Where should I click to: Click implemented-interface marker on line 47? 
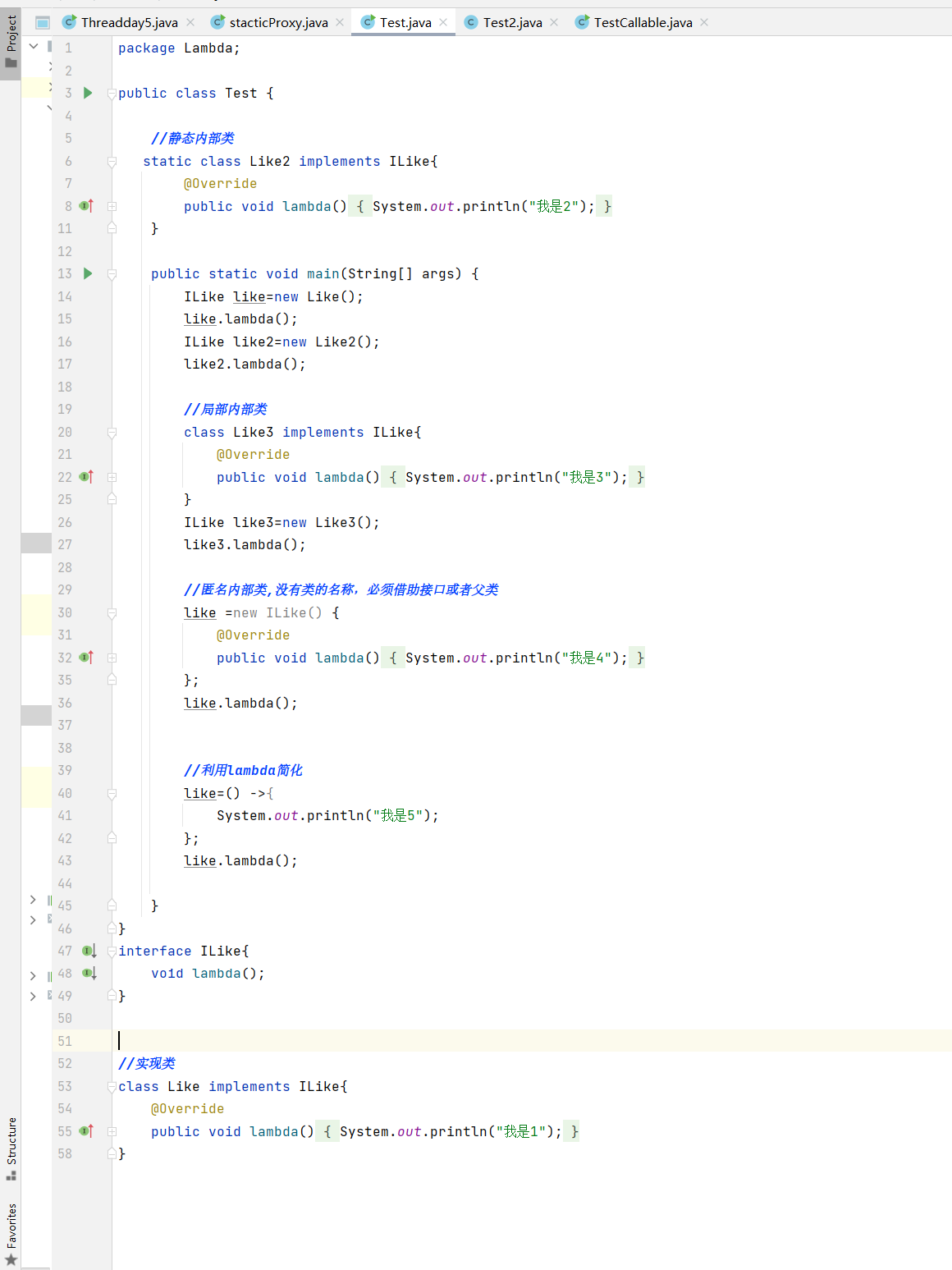coord(89,951)
